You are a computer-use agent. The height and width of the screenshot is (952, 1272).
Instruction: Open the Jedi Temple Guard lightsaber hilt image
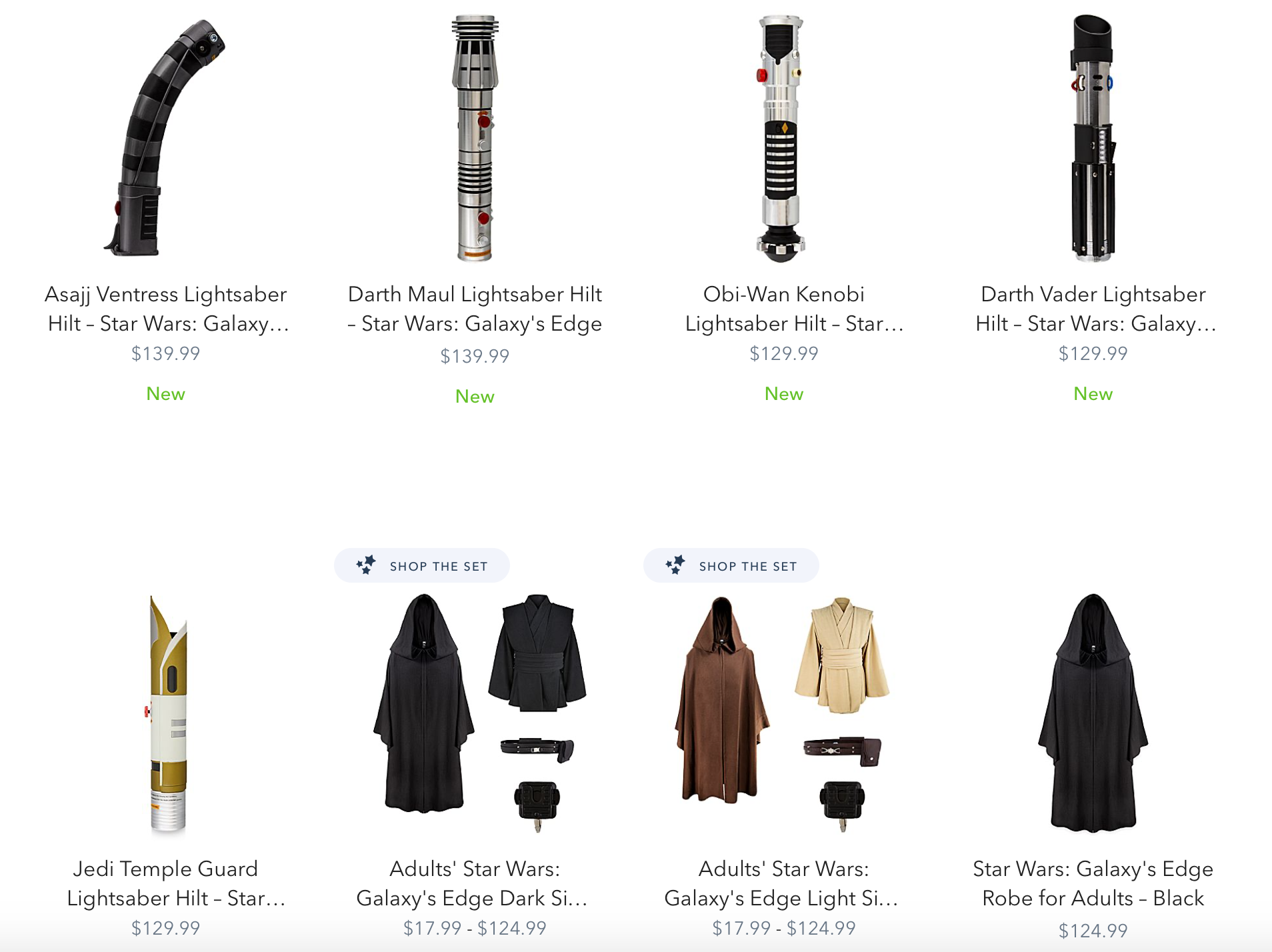[x=167, y=713]
